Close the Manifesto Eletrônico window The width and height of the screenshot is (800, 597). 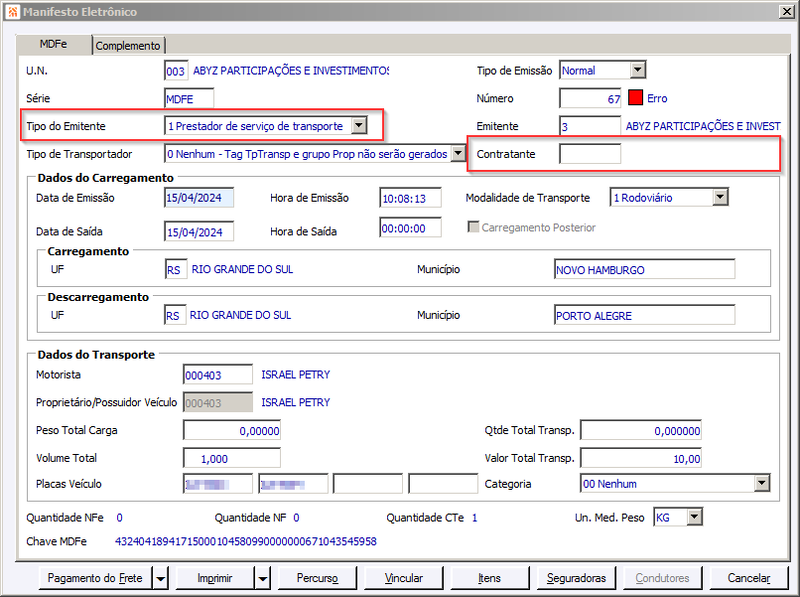[x=786, y=11]
